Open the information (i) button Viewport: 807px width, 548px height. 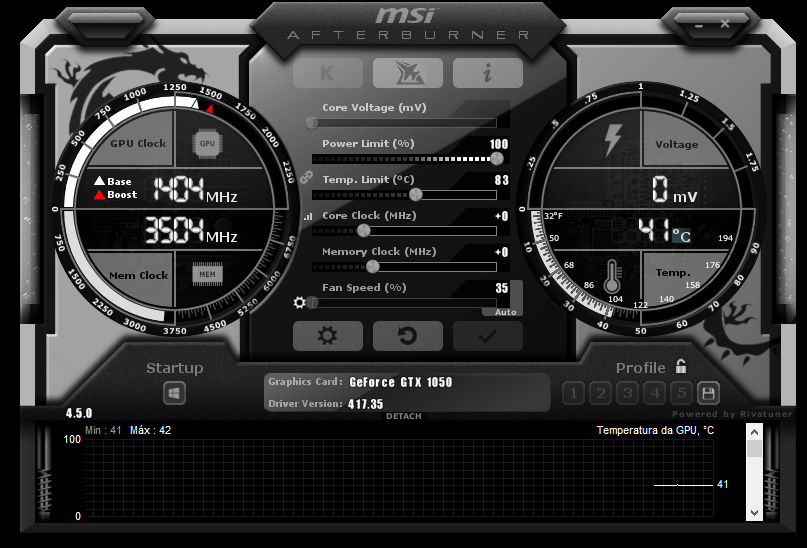487,73
